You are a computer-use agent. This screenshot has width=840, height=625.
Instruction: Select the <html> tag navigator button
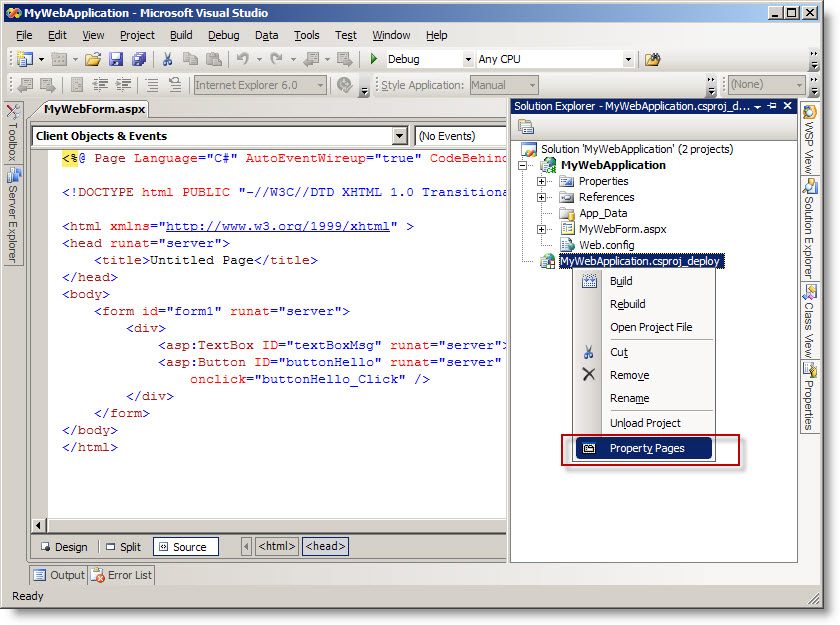coord(276,547)
